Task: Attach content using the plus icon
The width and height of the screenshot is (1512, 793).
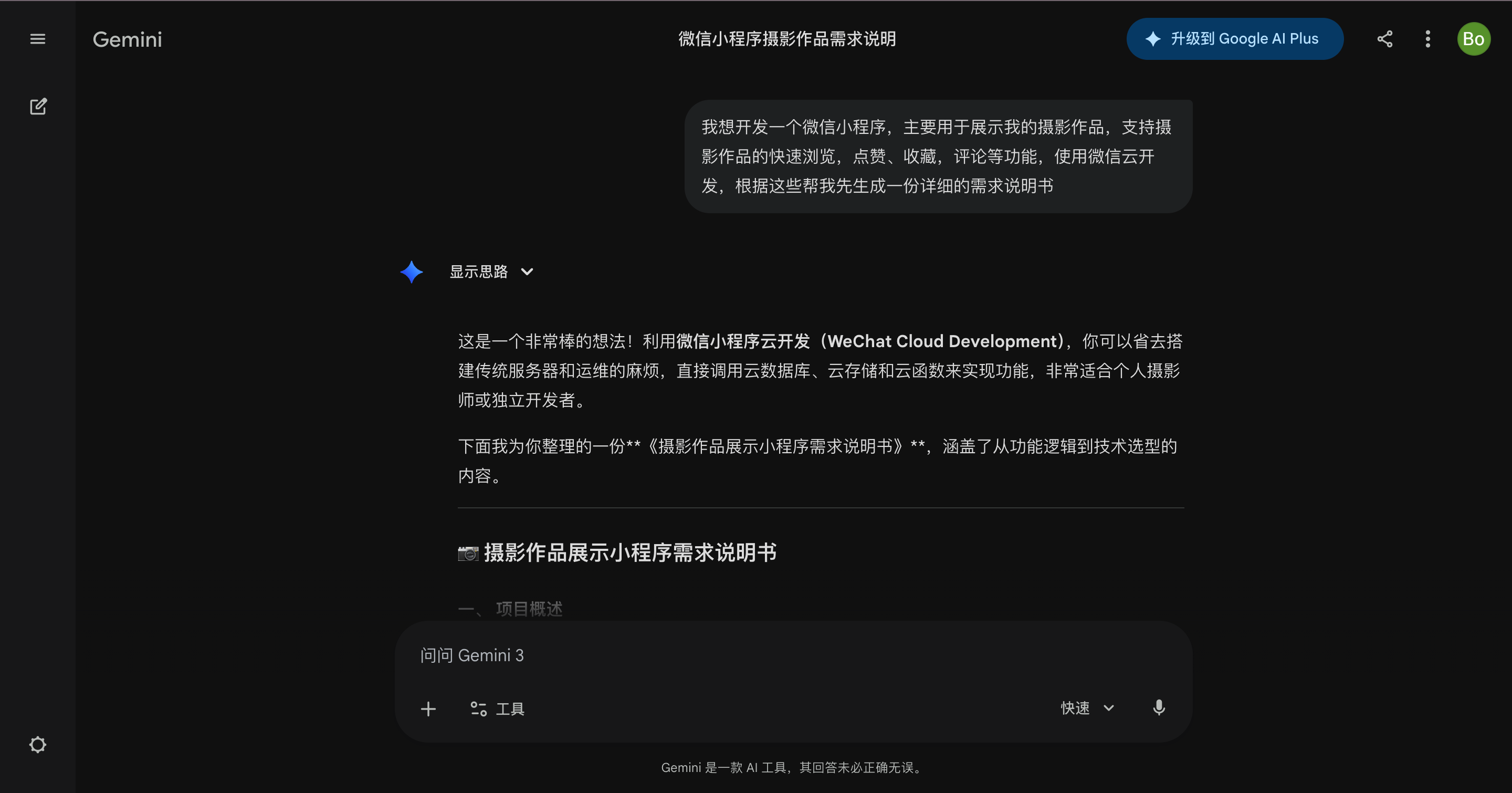Action: (428, 708)
